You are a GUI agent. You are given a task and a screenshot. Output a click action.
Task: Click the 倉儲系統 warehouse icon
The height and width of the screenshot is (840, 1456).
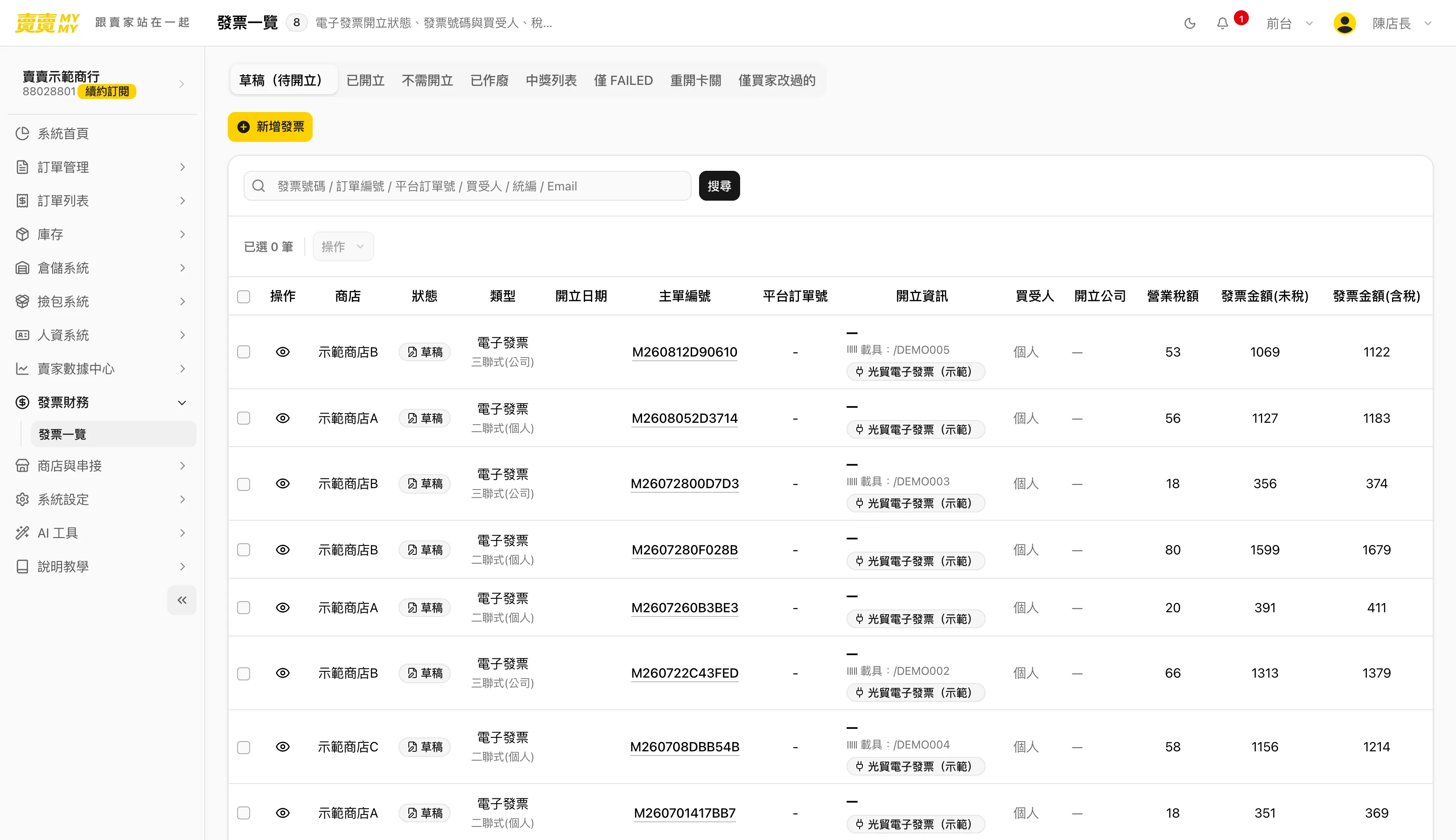click(x=22, y=268)
